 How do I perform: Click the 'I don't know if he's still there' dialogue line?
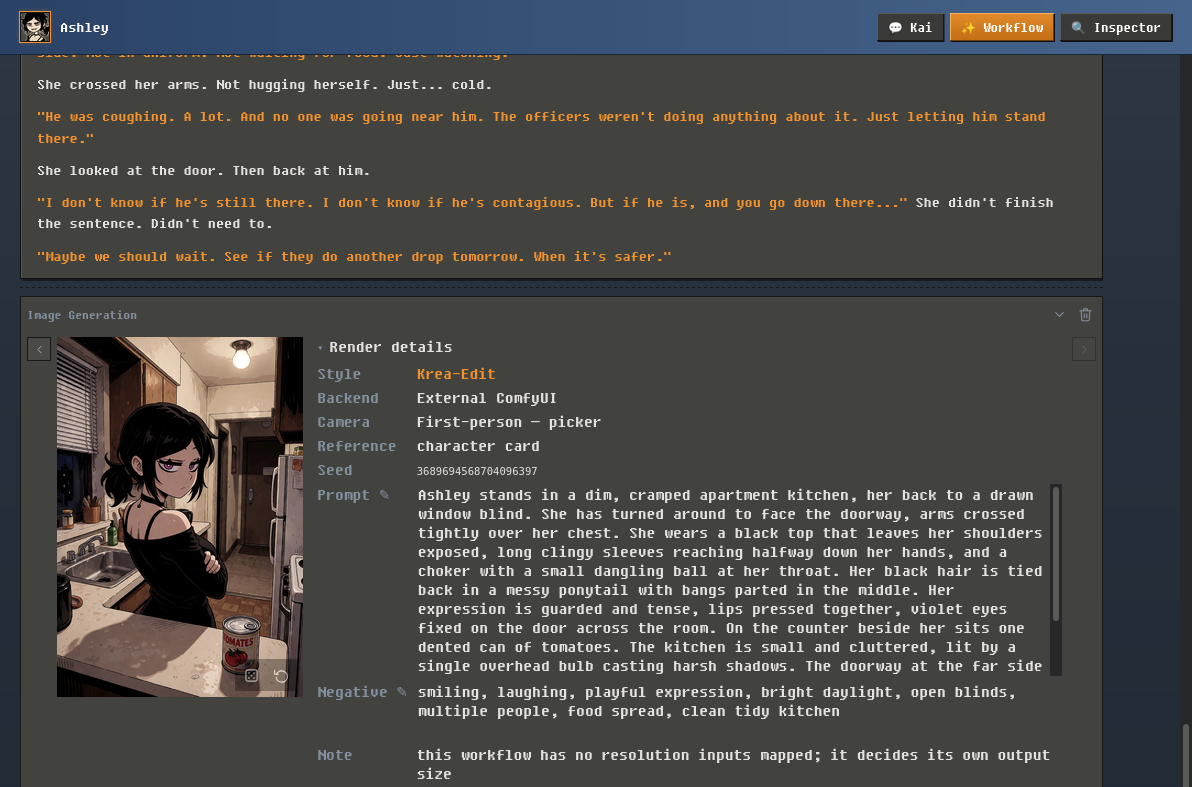[471, 203]
